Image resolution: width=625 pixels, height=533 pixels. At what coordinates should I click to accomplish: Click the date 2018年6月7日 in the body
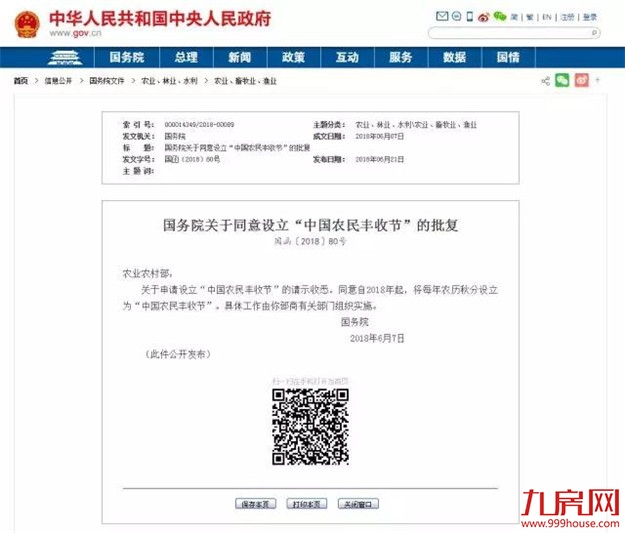coord(377,338)
